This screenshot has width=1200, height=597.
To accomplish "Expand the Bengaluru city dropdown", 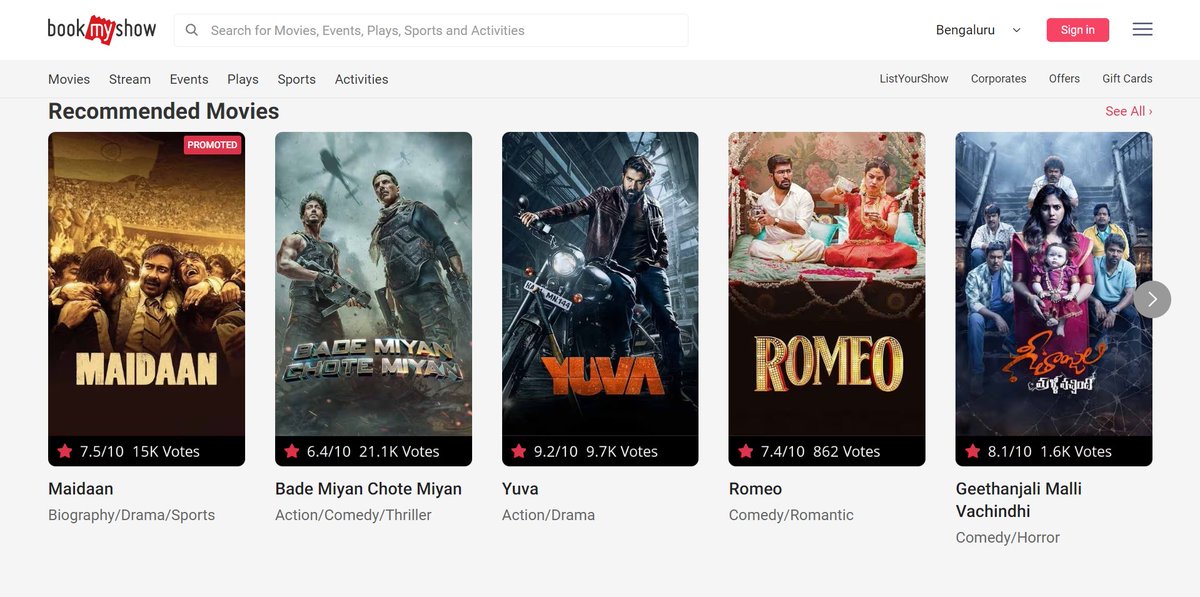I will point(978,30).
